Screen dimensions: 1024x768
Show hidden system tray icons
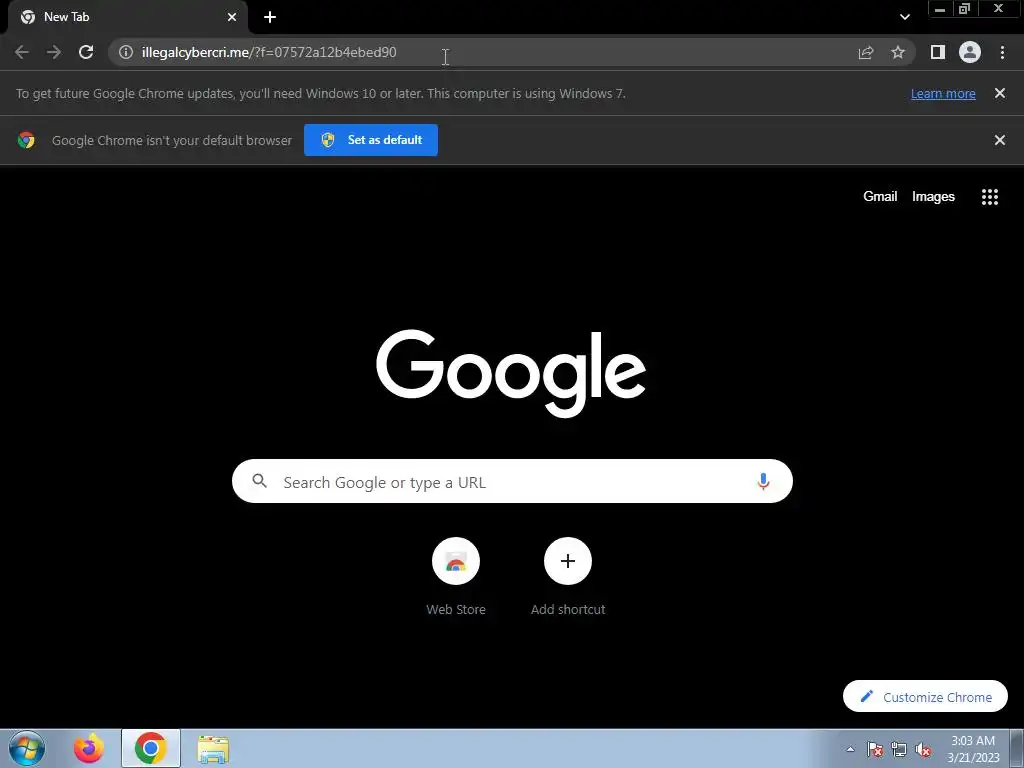tap(850, 749)
